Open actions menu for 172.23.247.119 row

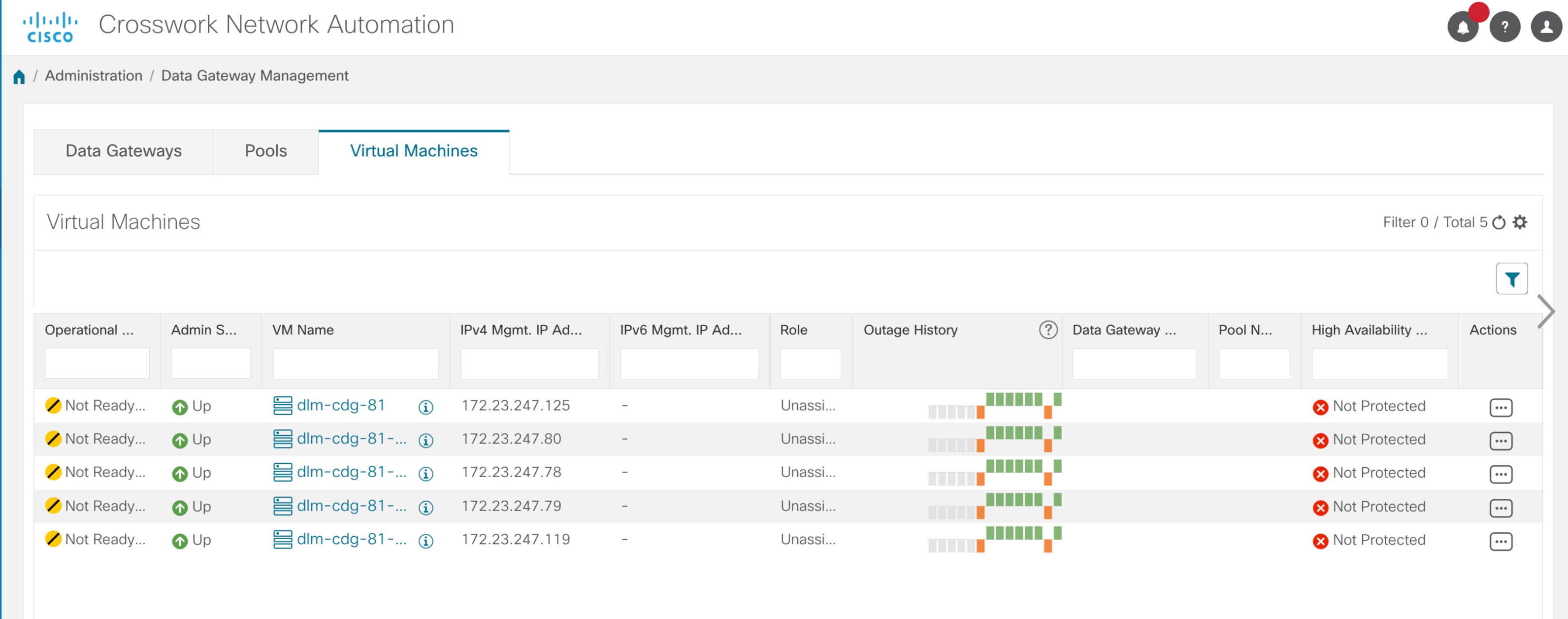(1501, 541)
